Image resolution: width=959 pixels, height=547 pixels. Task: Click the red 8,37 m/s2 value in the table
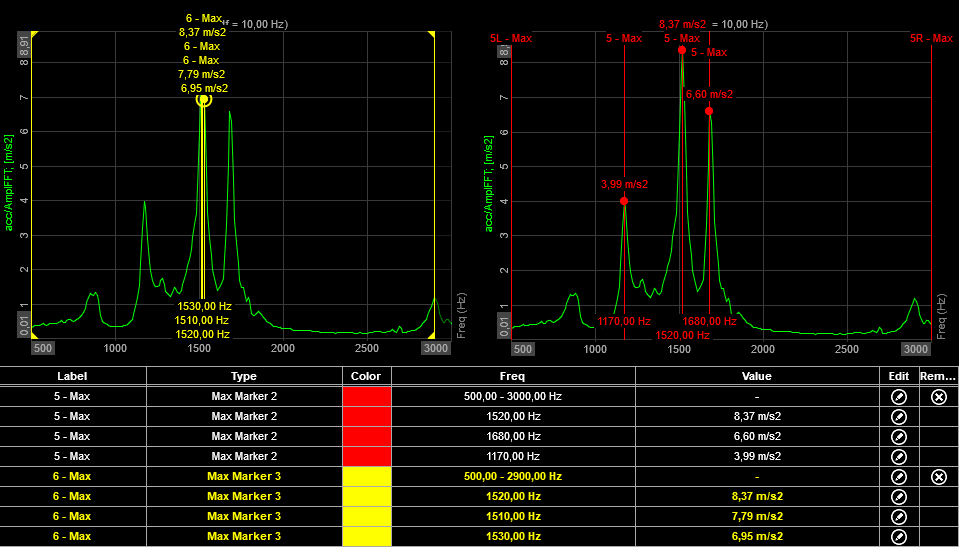757,417
